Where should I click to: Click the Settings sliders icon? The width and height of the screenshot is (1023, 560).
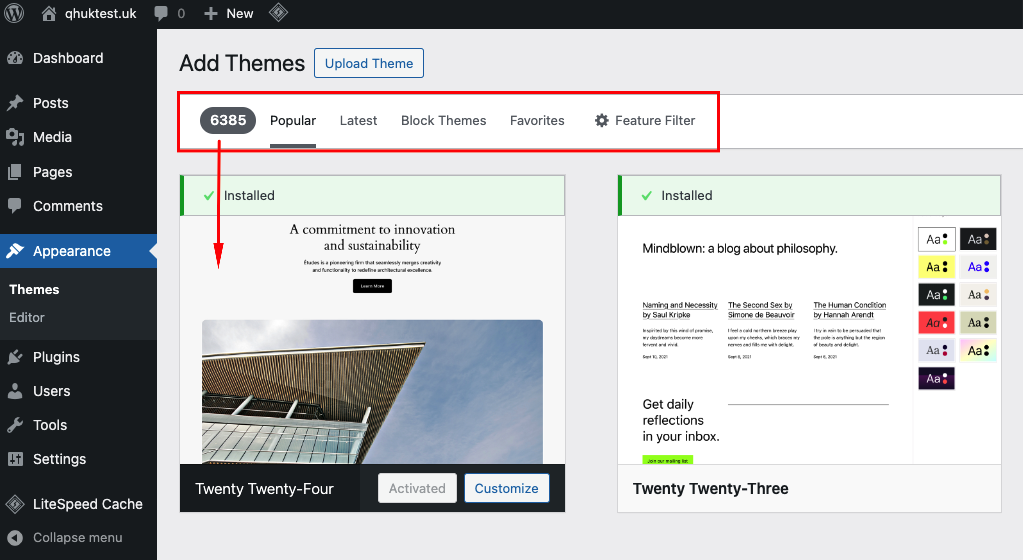(15, 459)
